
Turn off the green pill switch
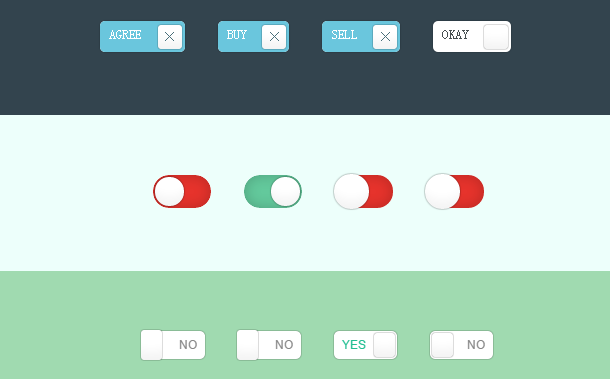click(x=273, y=191)
